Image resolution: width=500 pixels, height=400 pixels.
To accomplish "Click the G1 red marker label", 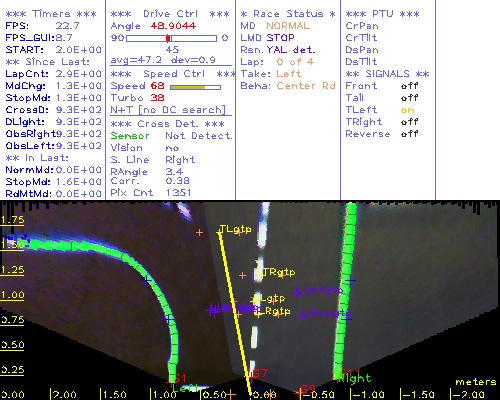I will pyautogui.click(x=180, y=378).
